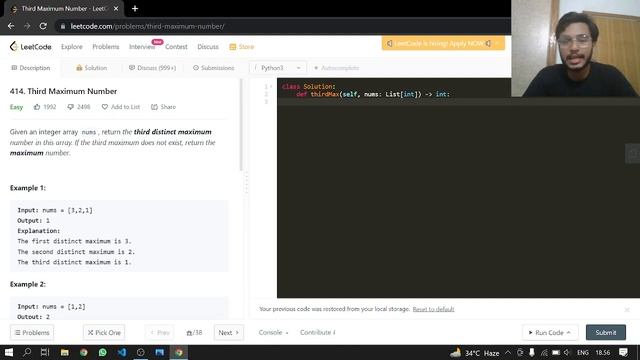640x360 pixels.
Task: Click the thumbs down dislike icon
Action: pos(71,107)
